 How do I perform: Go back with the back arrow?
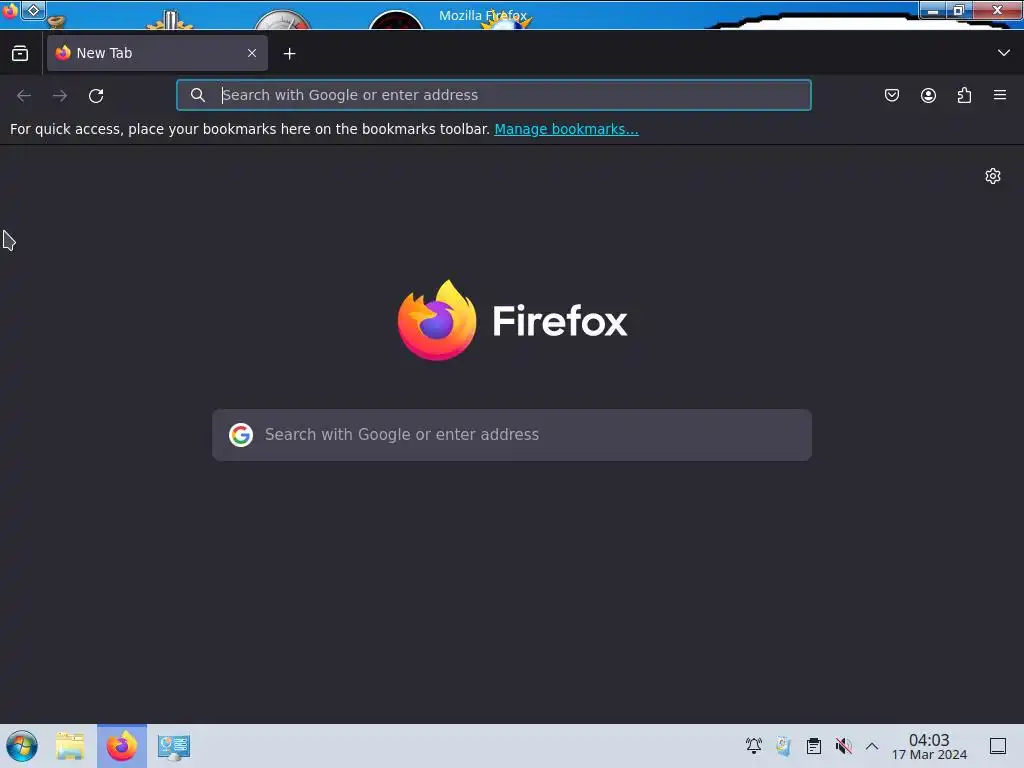click(24, 95)
